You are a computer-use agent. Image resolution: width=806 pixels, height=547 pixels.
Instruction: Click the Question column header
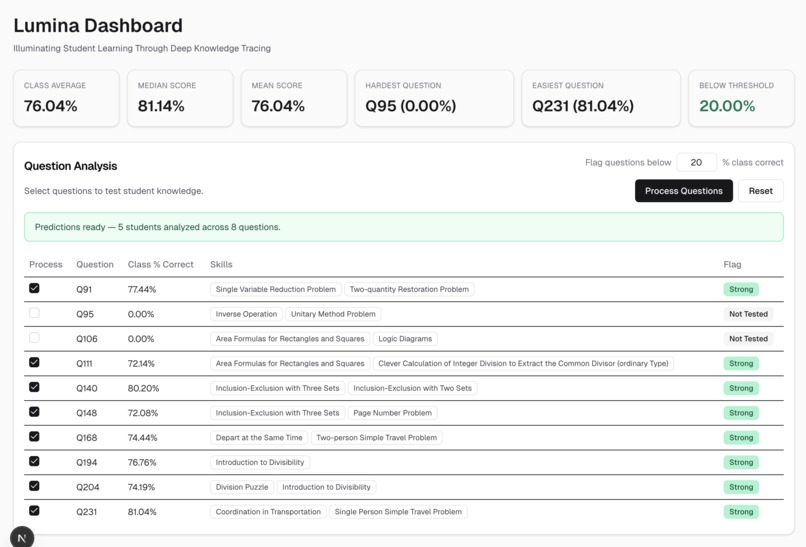click(x=95, y=264)
